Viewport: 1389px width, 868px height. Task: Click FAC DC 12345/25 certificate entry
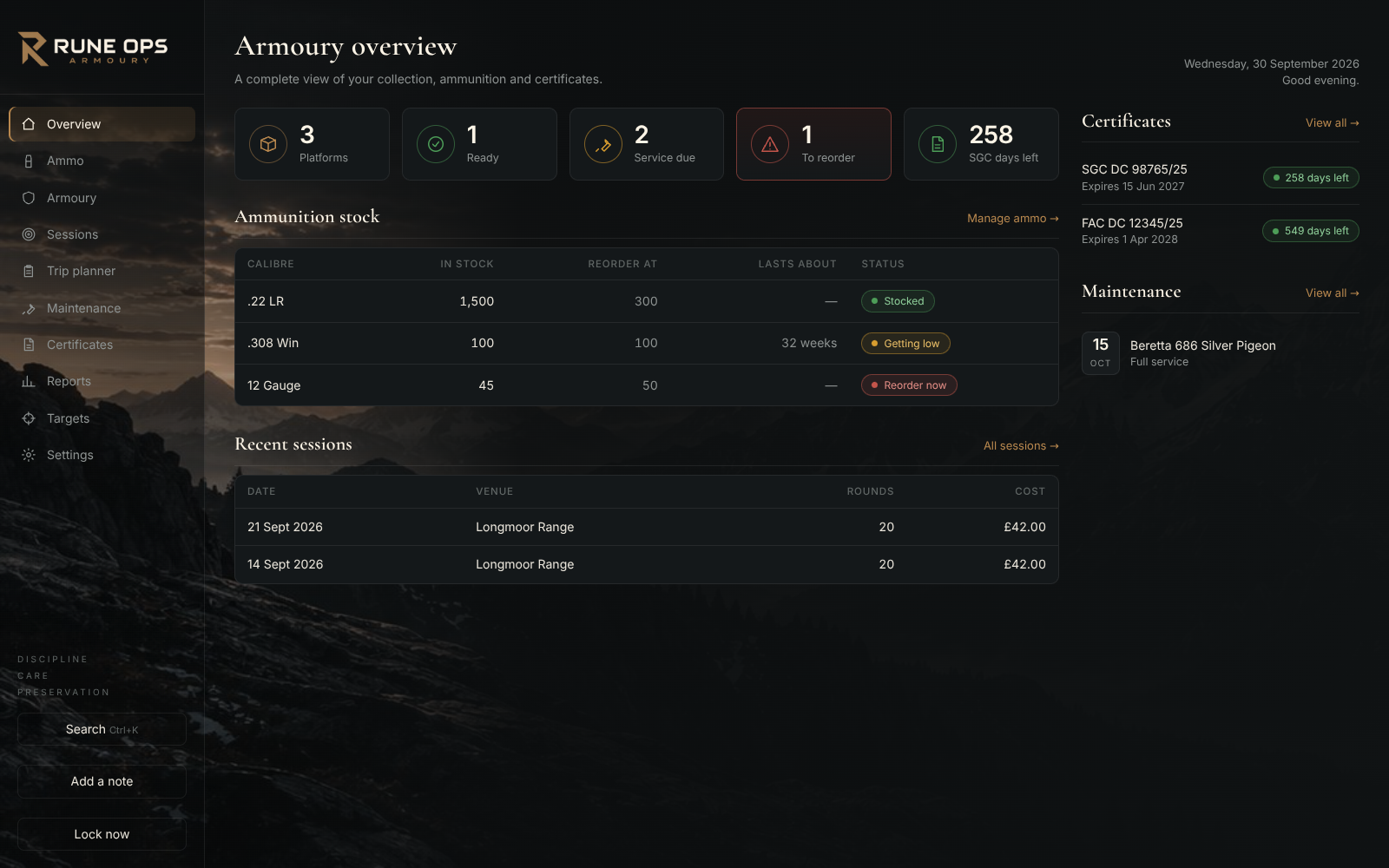(1221, 231)
